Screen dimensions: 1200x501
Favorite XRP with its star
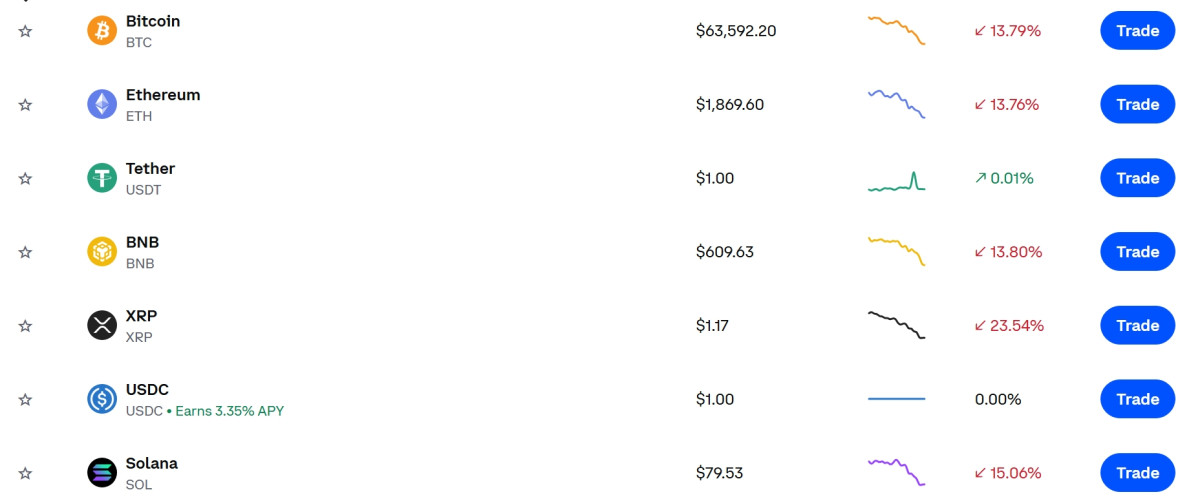pyautogui.click(x=26, y=326)
